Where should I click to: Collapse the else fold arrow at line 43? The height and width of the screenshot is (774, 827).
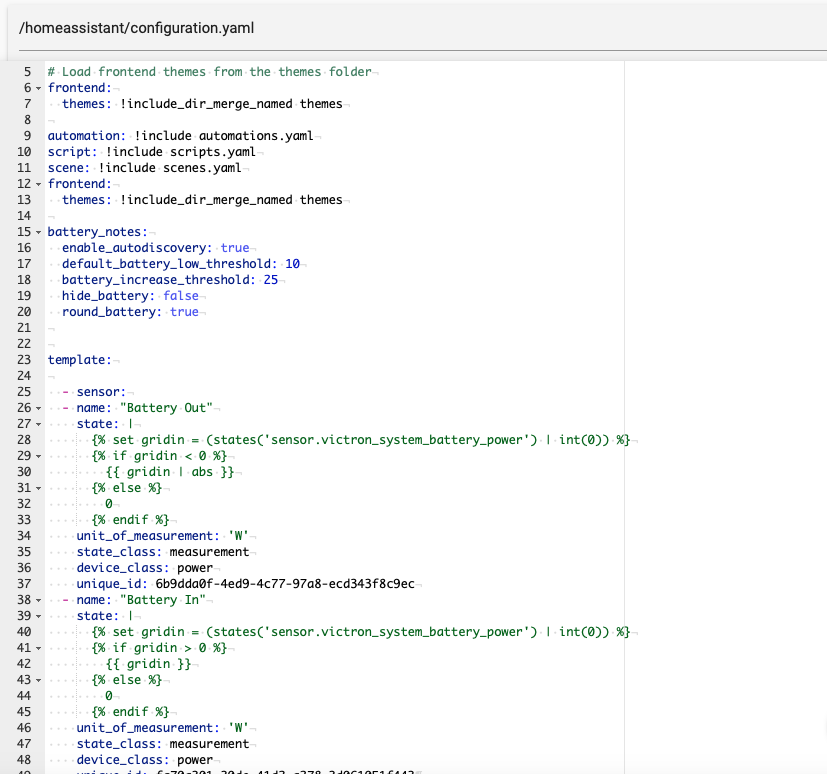[39, 680]
